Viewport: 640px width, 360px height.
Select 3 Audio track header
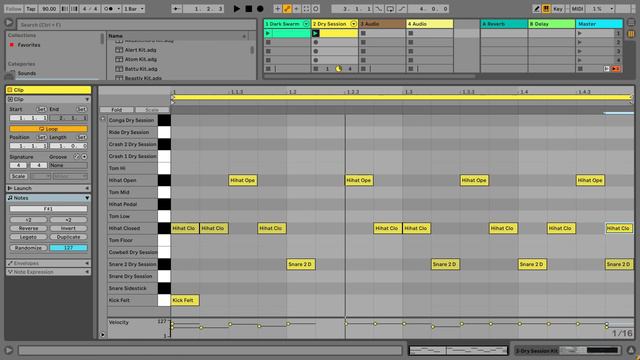pos(382,24)
